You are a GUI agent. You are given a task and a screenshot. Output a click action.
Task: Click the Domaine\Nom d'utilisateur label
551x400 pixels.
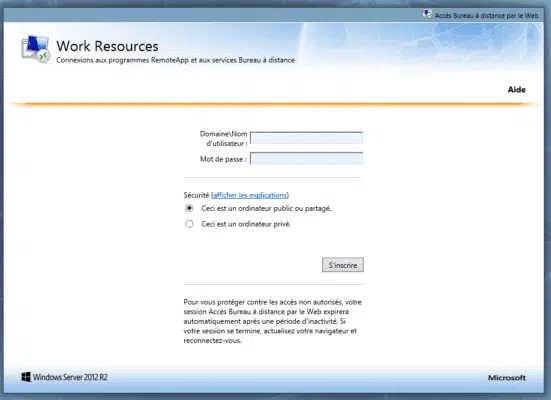[x=223, y=138]
